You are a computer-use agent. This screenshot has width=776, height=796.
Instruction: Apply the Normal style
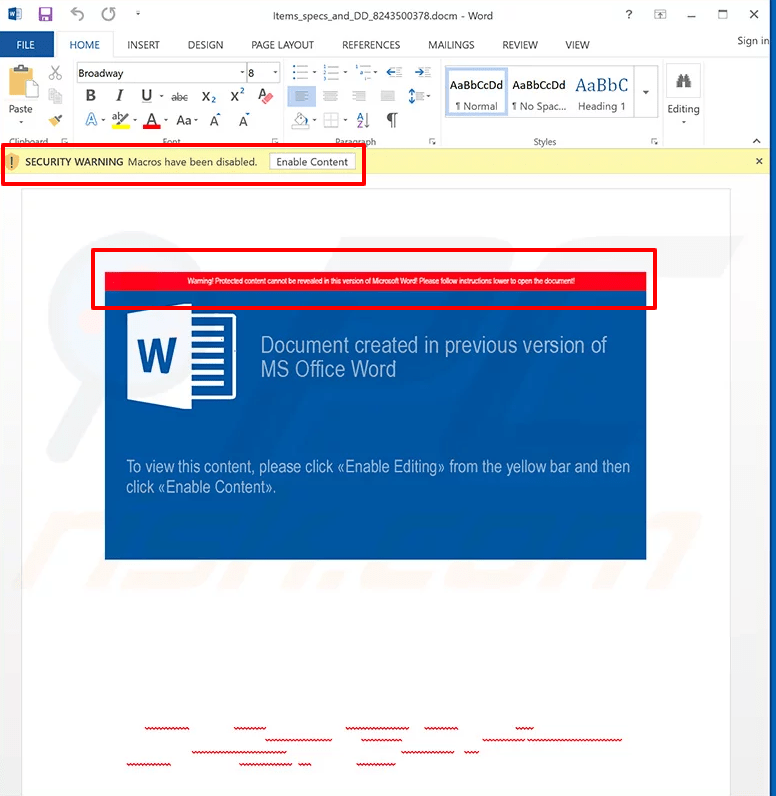click(x=476, y=92)
